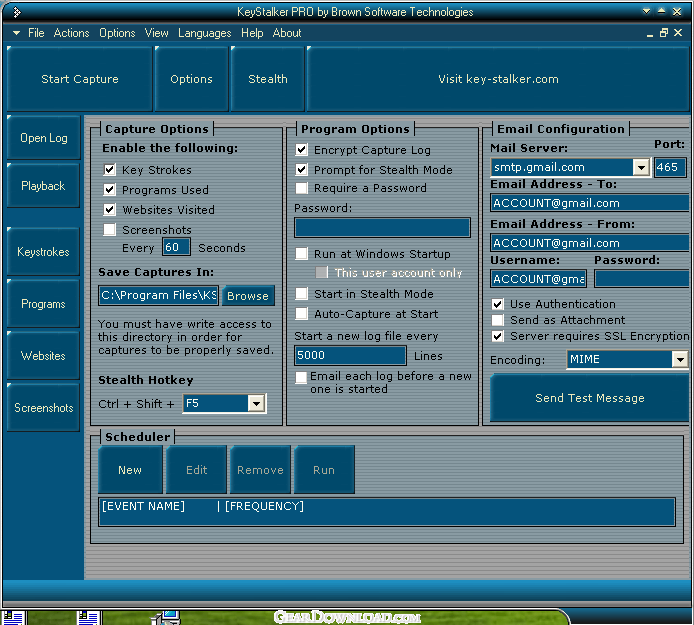
Task: Create a New scheduler event
Action: (x=130, y=470)
